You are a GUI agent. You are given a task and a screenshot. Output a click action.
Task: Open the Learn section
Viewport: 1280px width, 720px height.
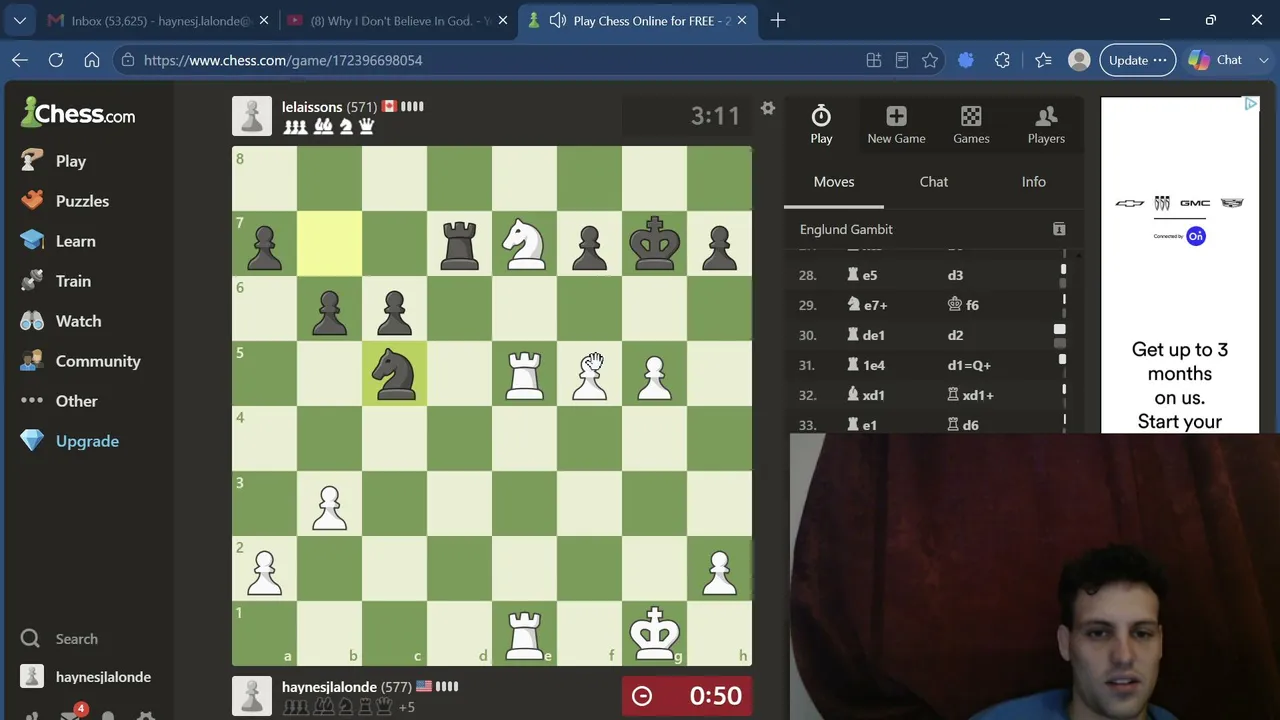coord(58,241)
